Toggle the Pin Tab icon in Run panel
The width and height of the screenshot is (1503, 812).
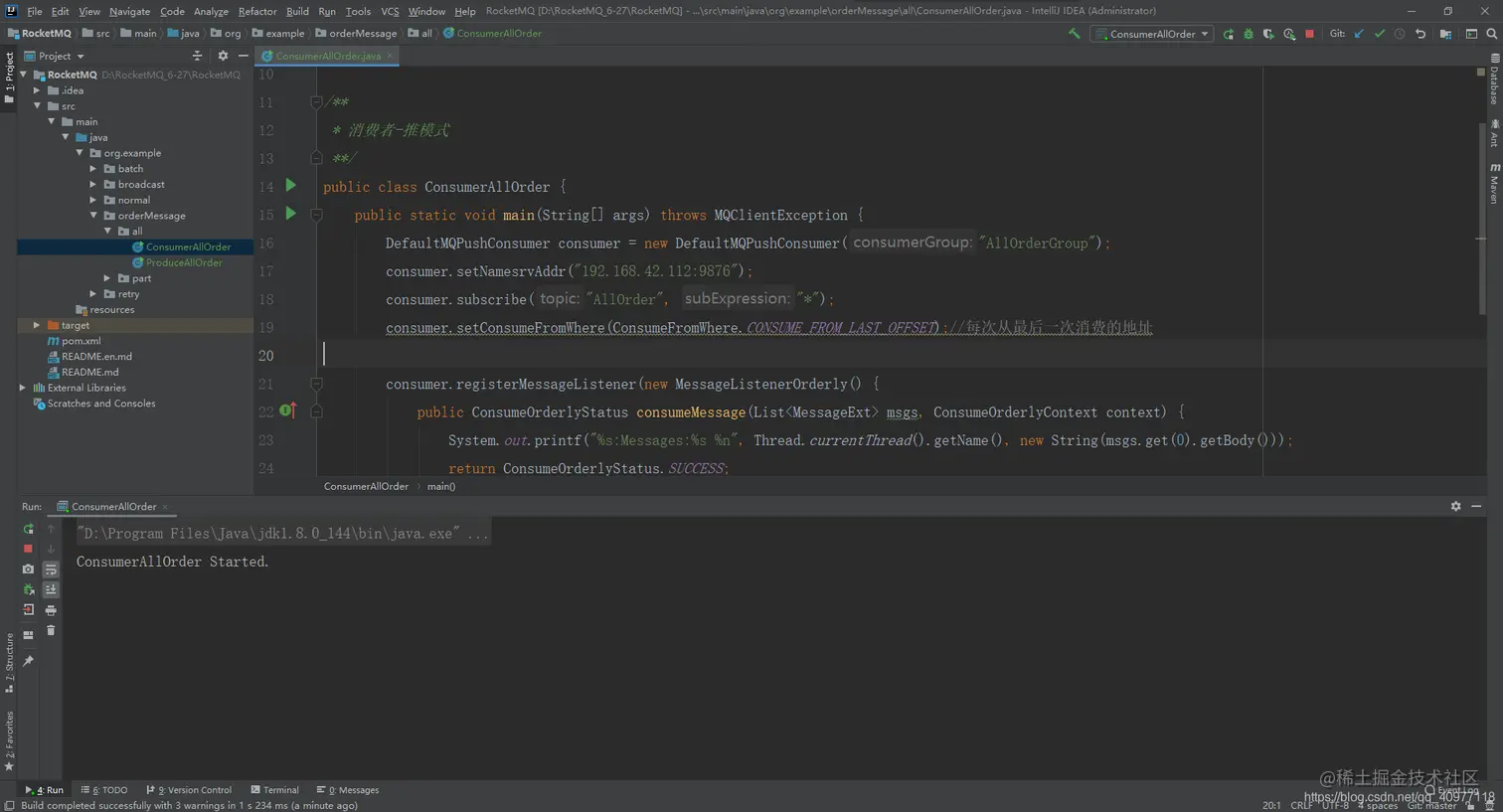coord(28,661)
